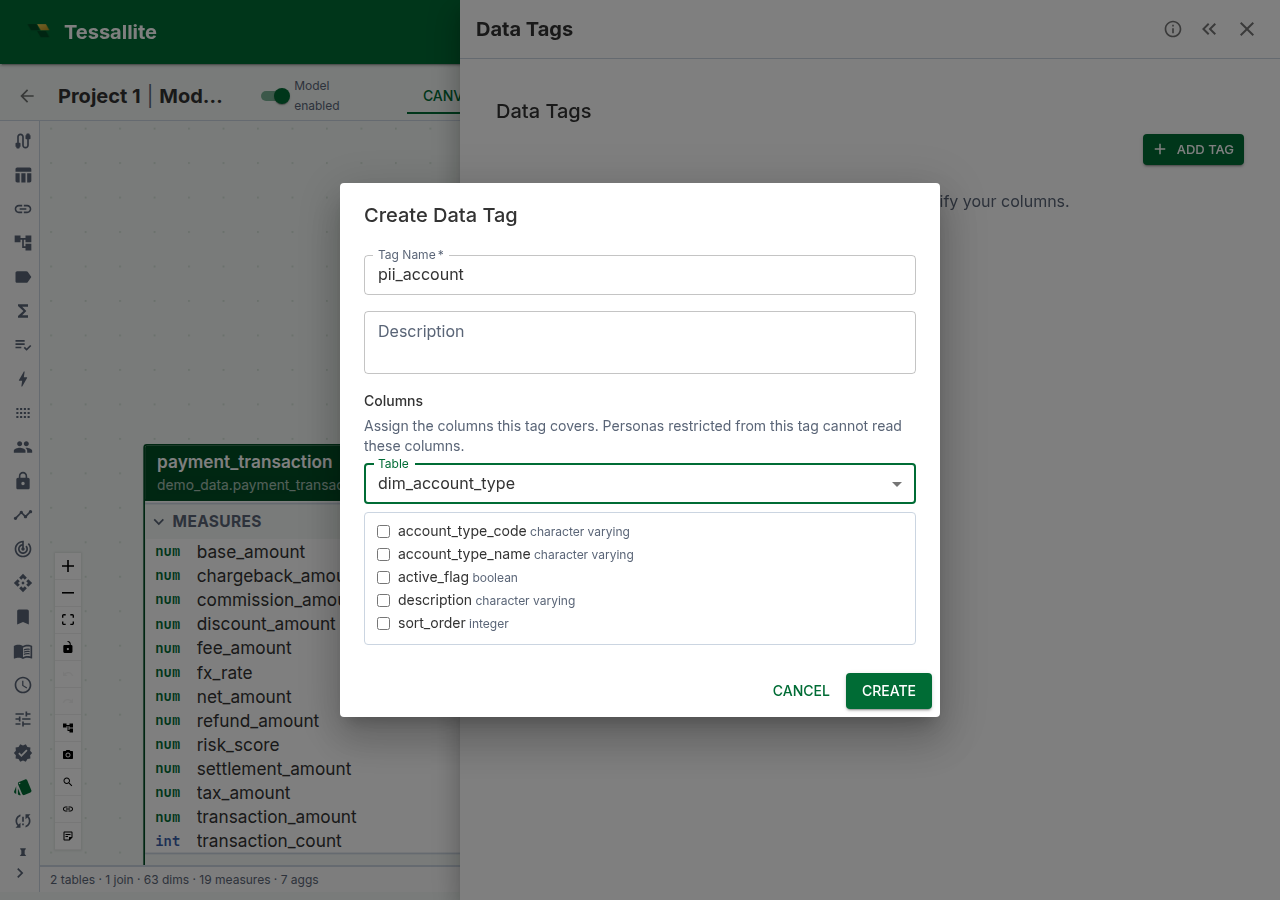Take a canvas snapshot with the camera icon
The image size is (1280, 900).
tap(68, 755)
